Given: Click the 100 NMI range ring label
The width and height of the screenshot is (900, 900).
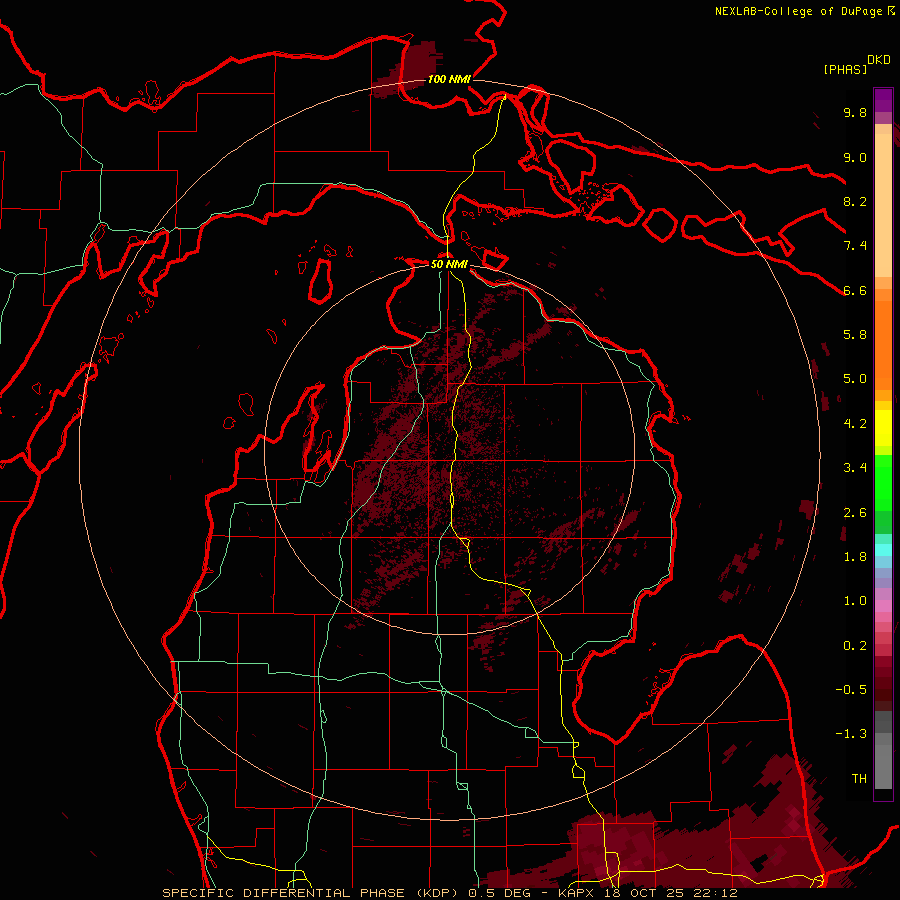Looking at the screenshot, I should pyautogui.click(x=449, y=79).
